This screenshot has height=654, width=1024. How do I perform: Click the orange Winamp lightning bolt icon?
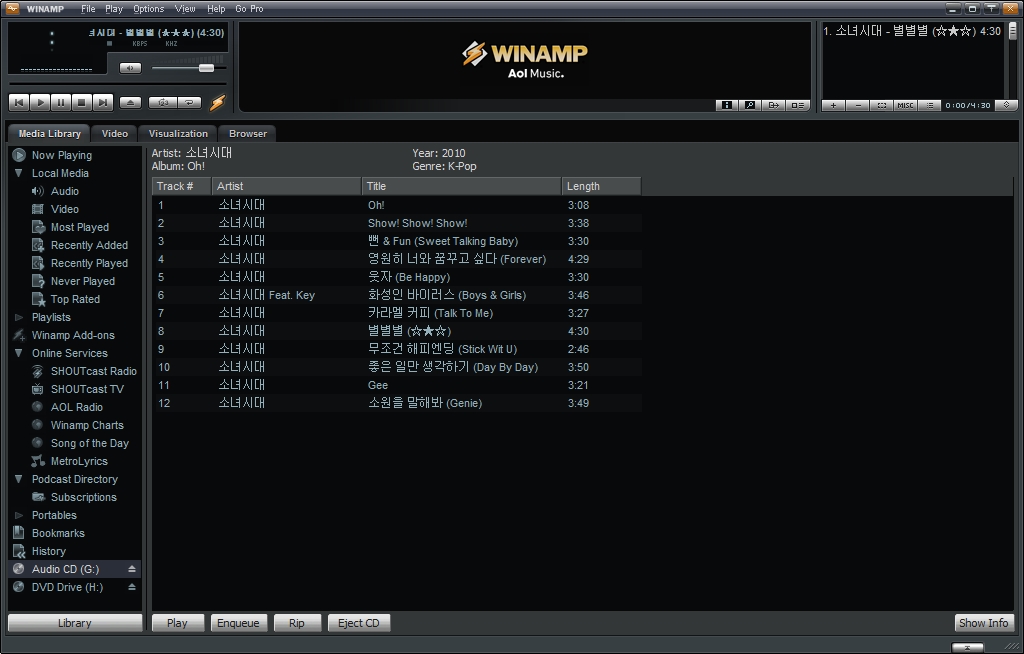click(x=217, y=103)
